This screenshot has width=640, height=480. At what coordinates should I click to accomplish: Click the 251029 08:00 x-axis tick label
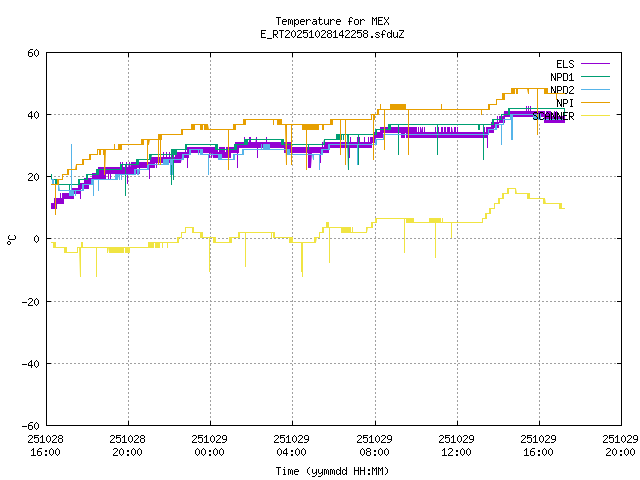pyautogui.click(x=375, y=445)
